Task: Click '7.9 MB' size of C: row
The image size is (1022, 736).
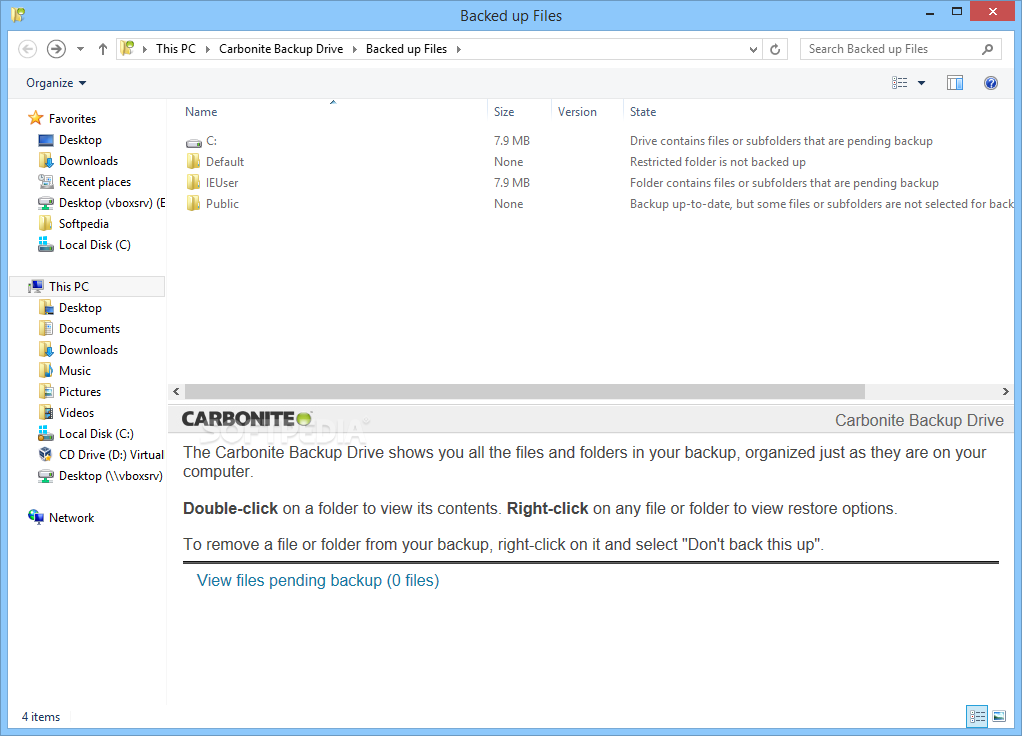Action: pyautogui.click(x=512, y=141)
